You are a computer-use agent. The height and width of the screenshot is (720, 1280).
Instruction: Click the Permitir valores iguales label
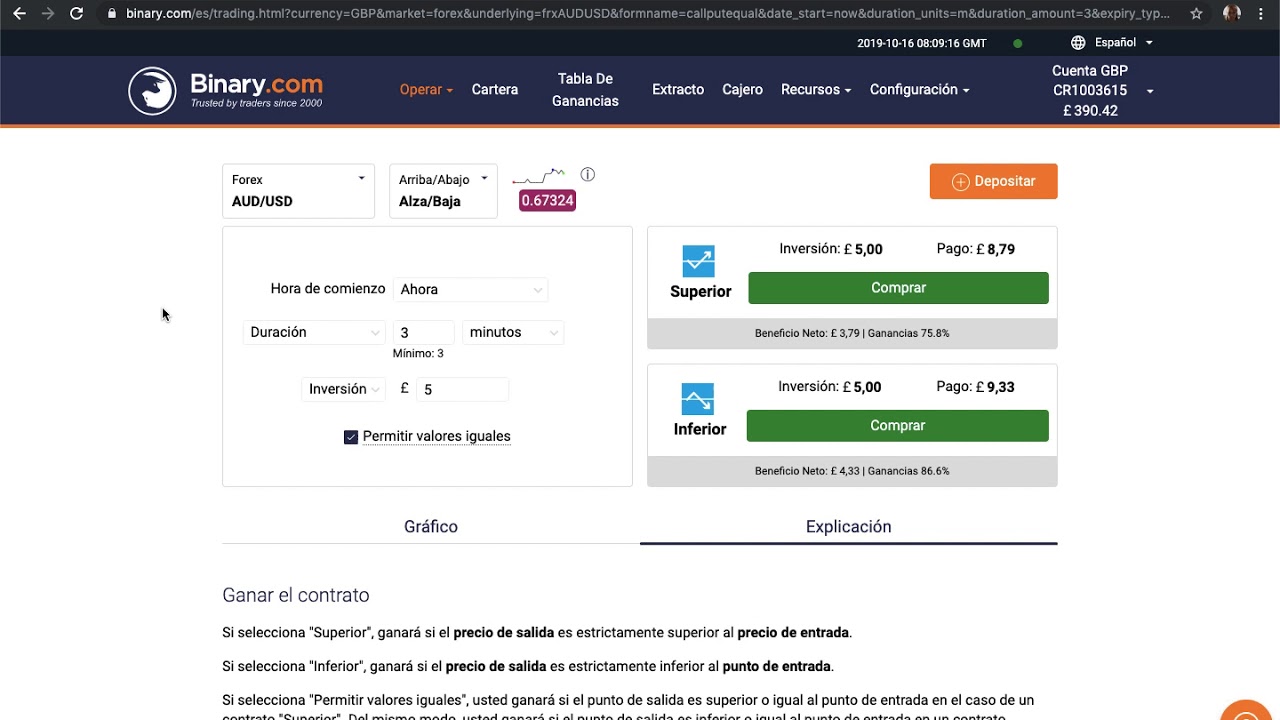437,437
